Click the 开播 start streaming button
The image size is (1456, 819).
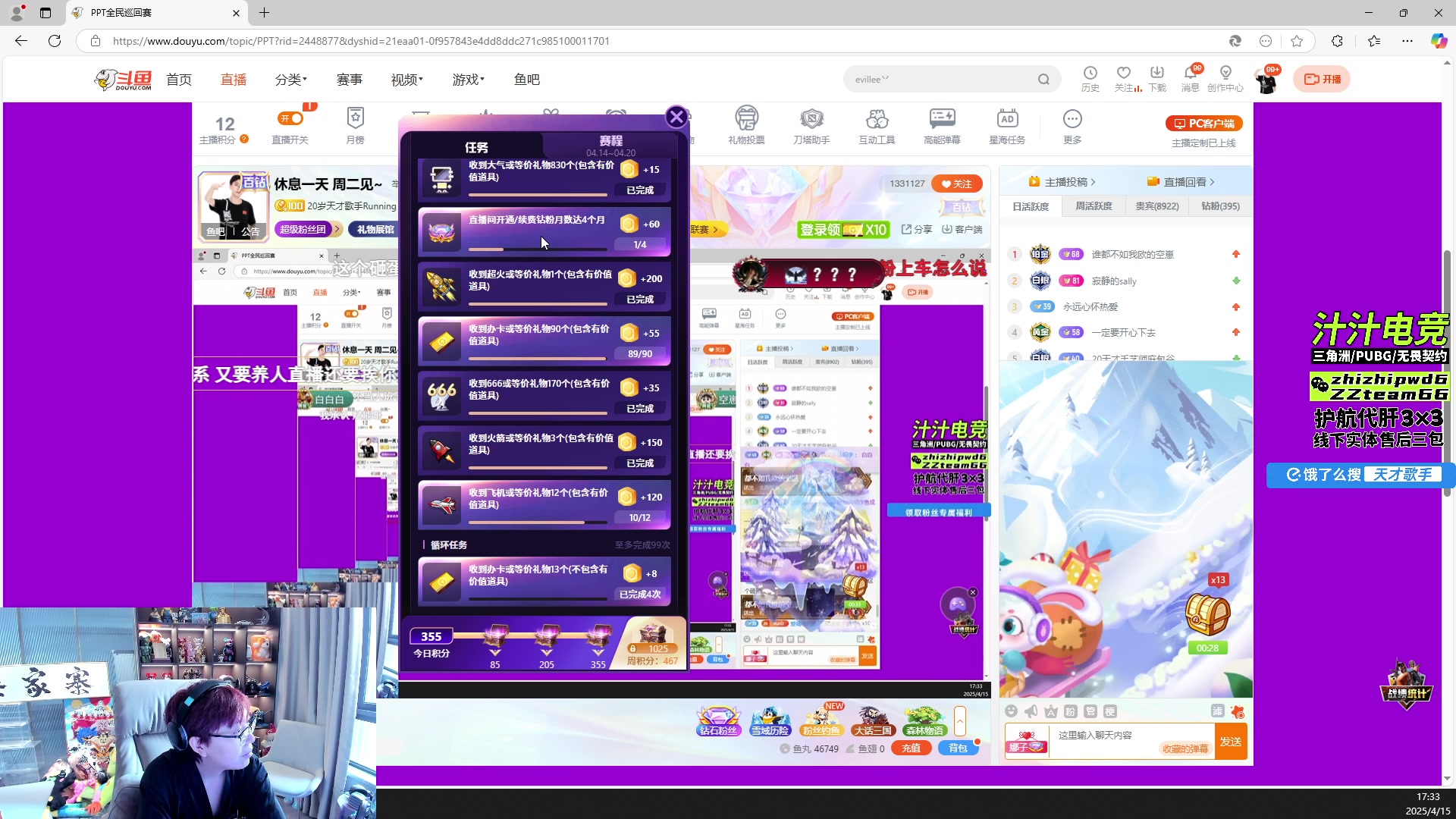click(x=1322, y=79)
